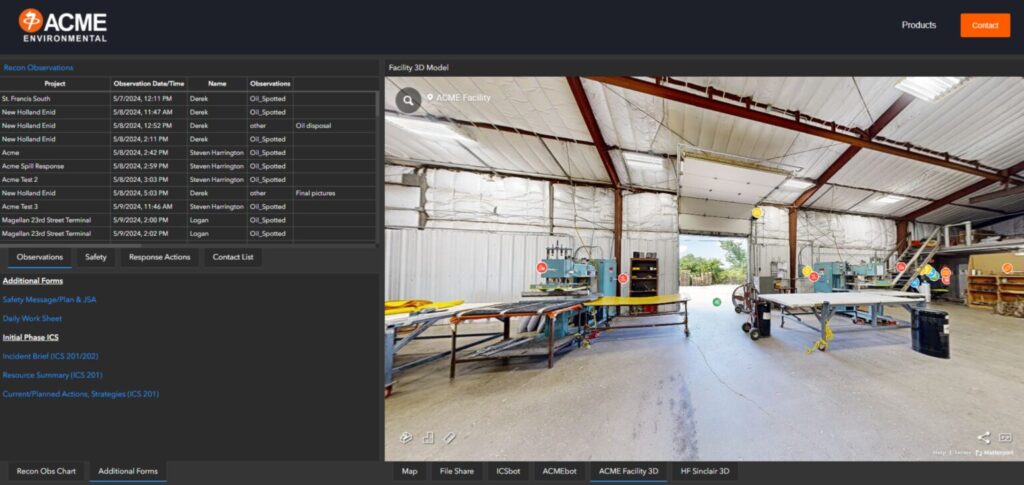
Task: Click the orange Contact button
Action: pyautogui.click(x=985, y=25)
